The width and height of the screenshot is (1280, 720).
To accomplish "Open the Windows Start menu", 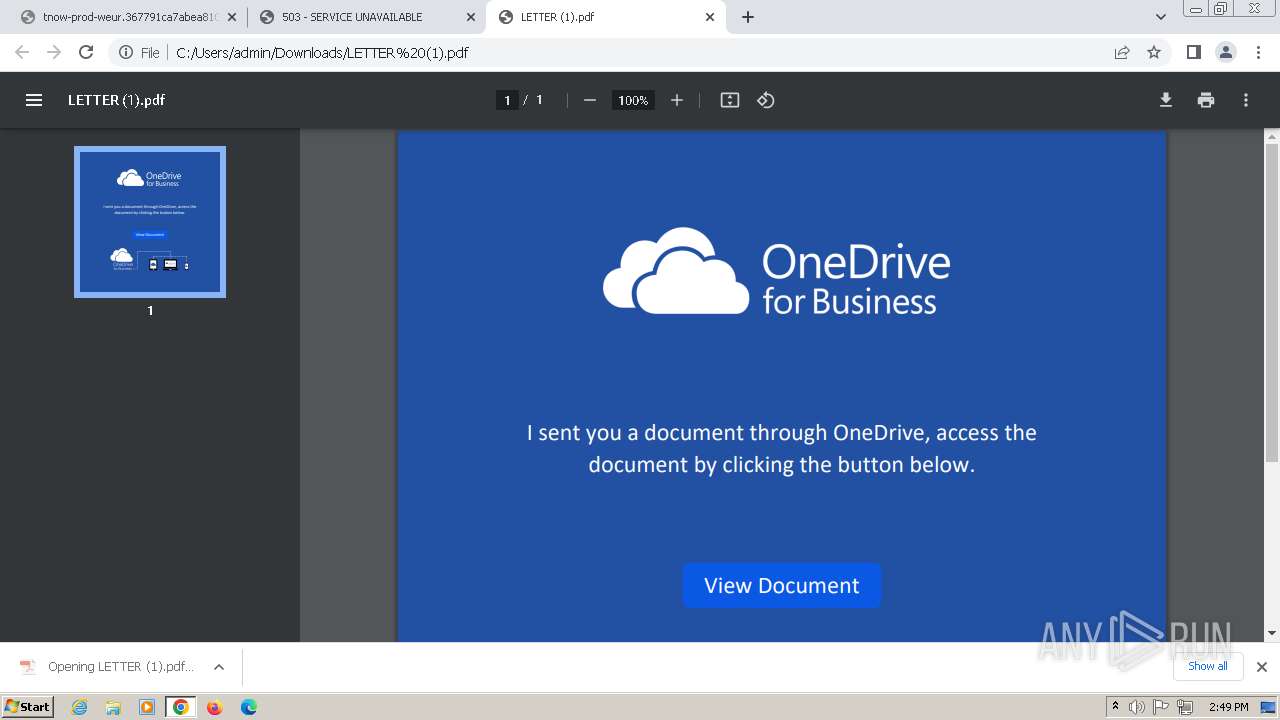I will (x=27, y=707).
